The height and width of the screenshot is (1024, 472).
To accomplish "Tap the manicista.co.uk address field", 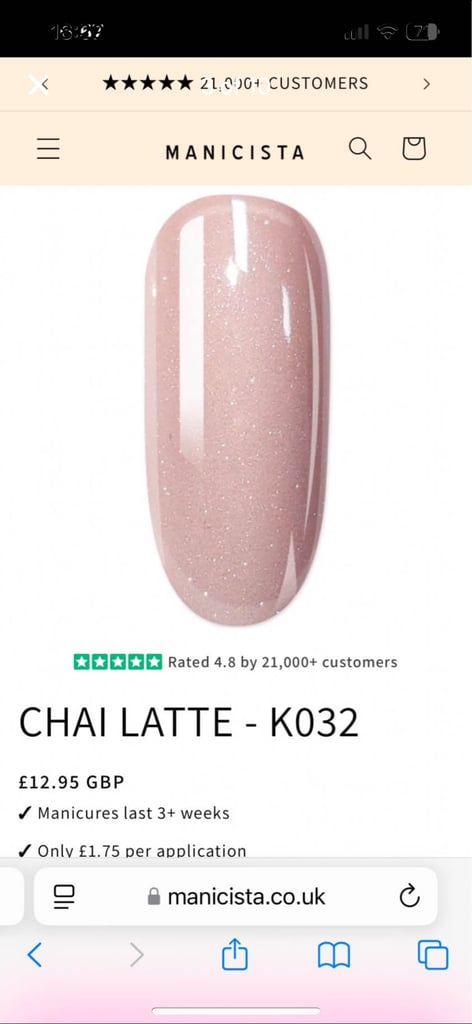I will pos(236,896).
